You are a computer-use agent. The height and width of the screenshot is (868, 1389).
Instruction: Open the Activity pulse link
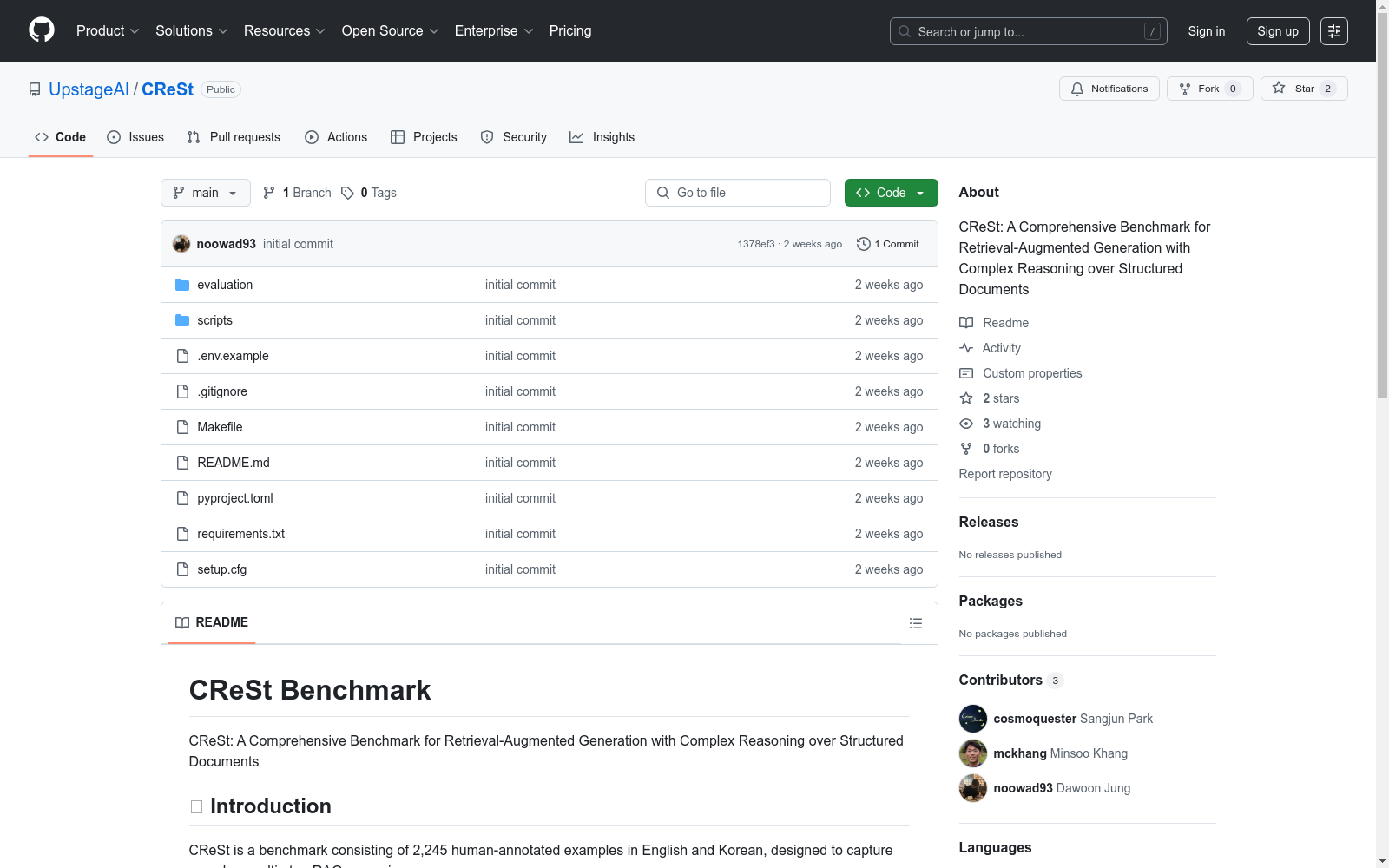(x=990, y=348)
